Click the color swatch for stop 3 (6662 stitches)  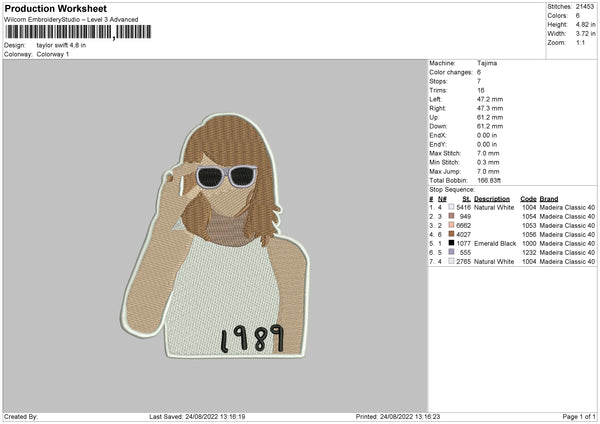pyautogui.click(x=452, y=225)
